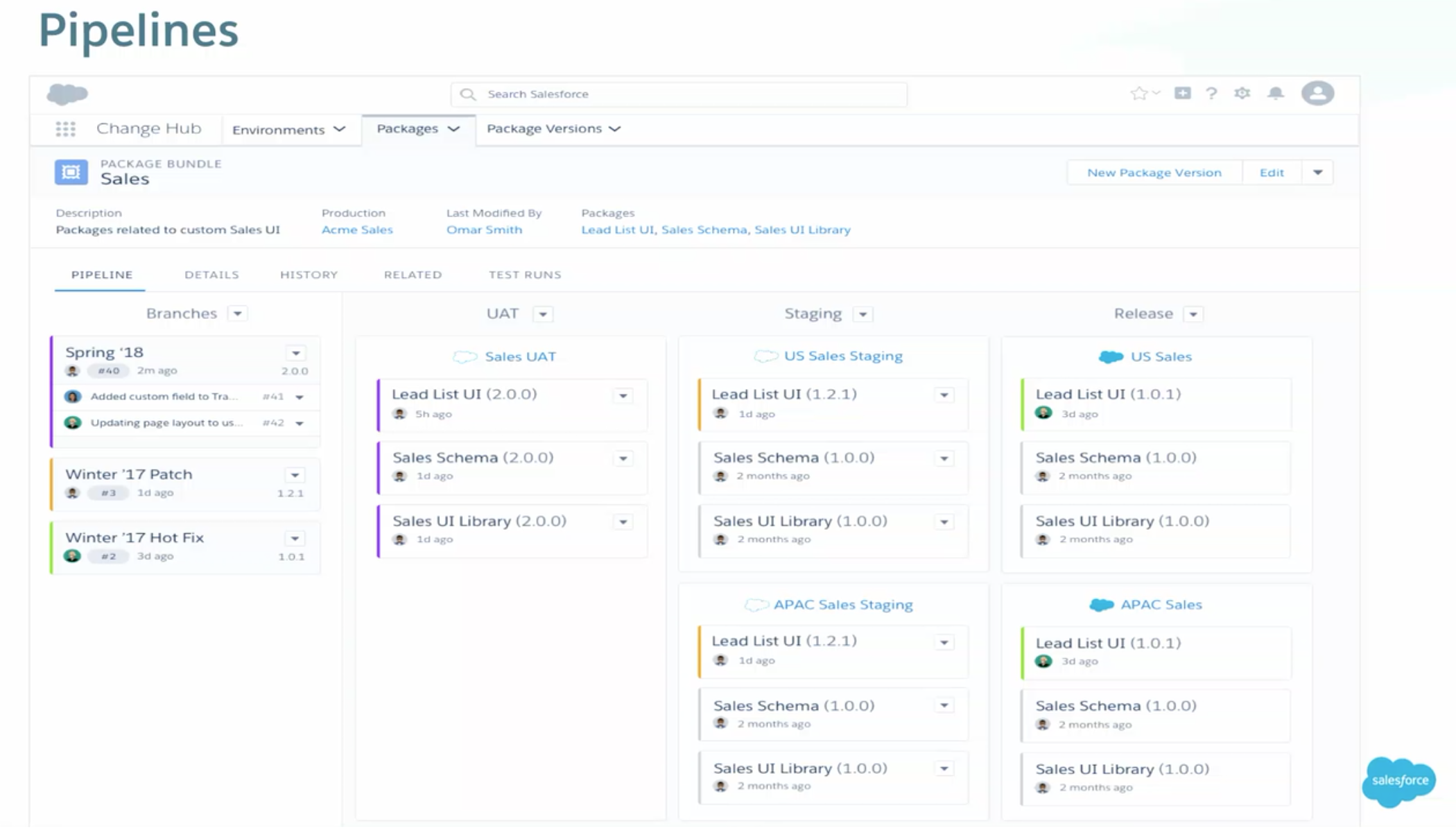Click the #2 badge on Winter '17 Hot Fix
The width and height of the screenshot is (1456, 828).
109,556
